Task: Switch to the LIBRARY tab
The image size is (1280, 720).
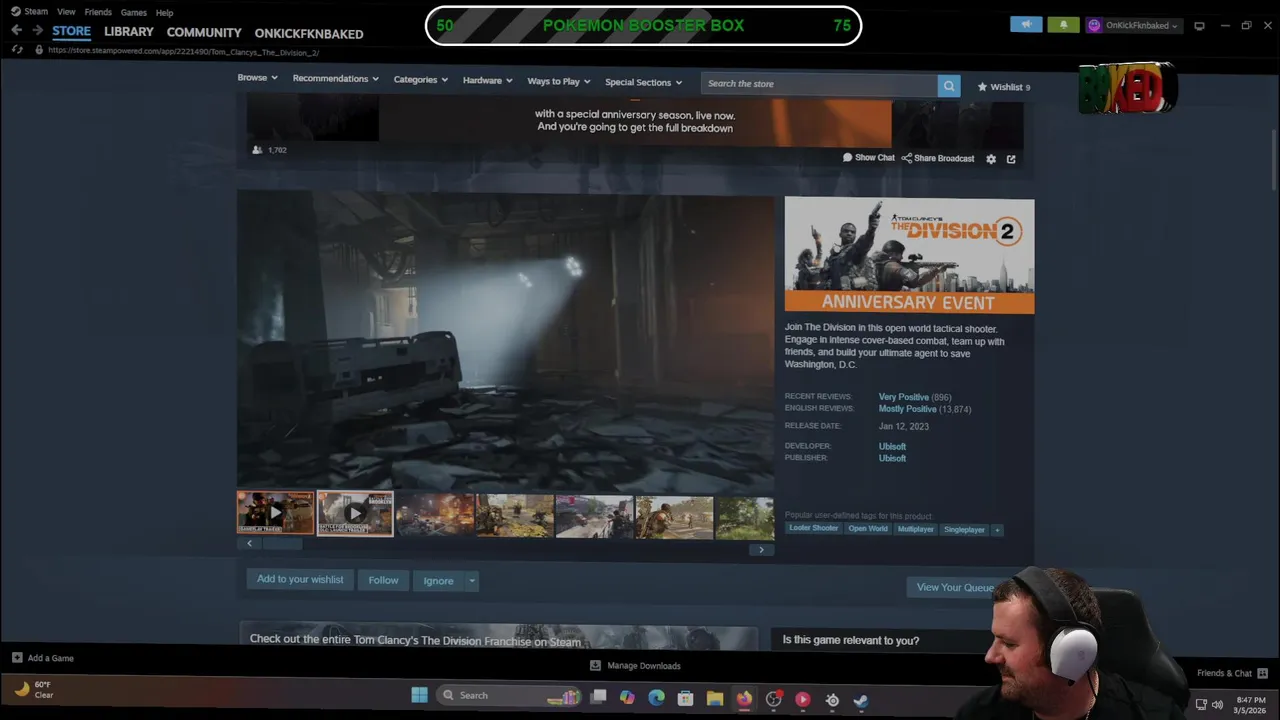Action: pyautogui.click(x=129, y=32)
